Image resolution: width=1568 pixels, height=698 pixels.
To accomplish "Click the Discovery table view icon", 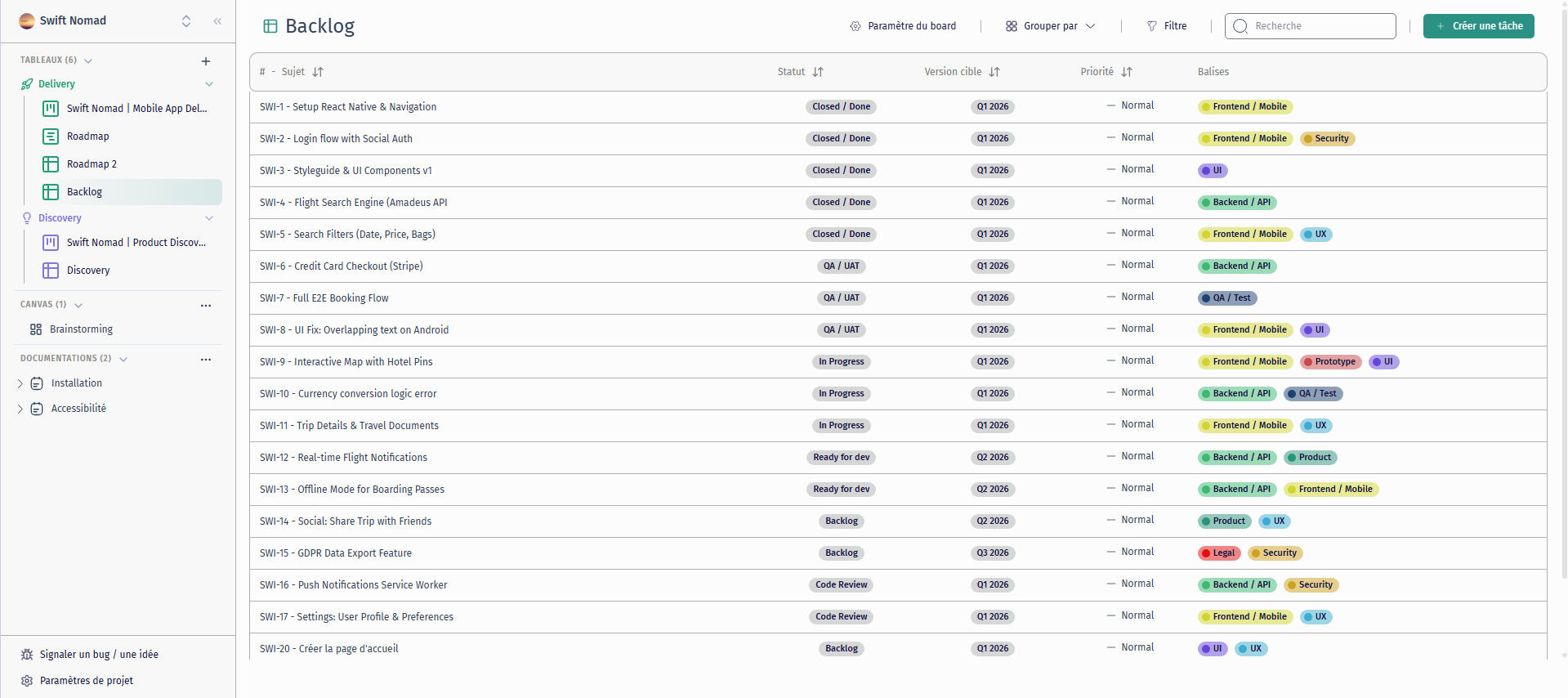I will coord(51,271).
